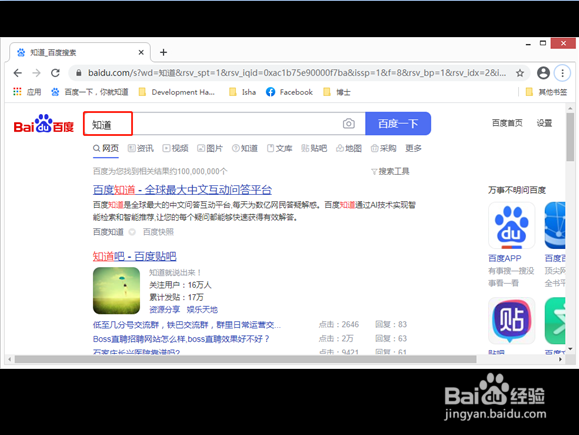This screenshot has width=579, height=435.
Task: Click the padlock site info icon
Action: tap(78, 73)
